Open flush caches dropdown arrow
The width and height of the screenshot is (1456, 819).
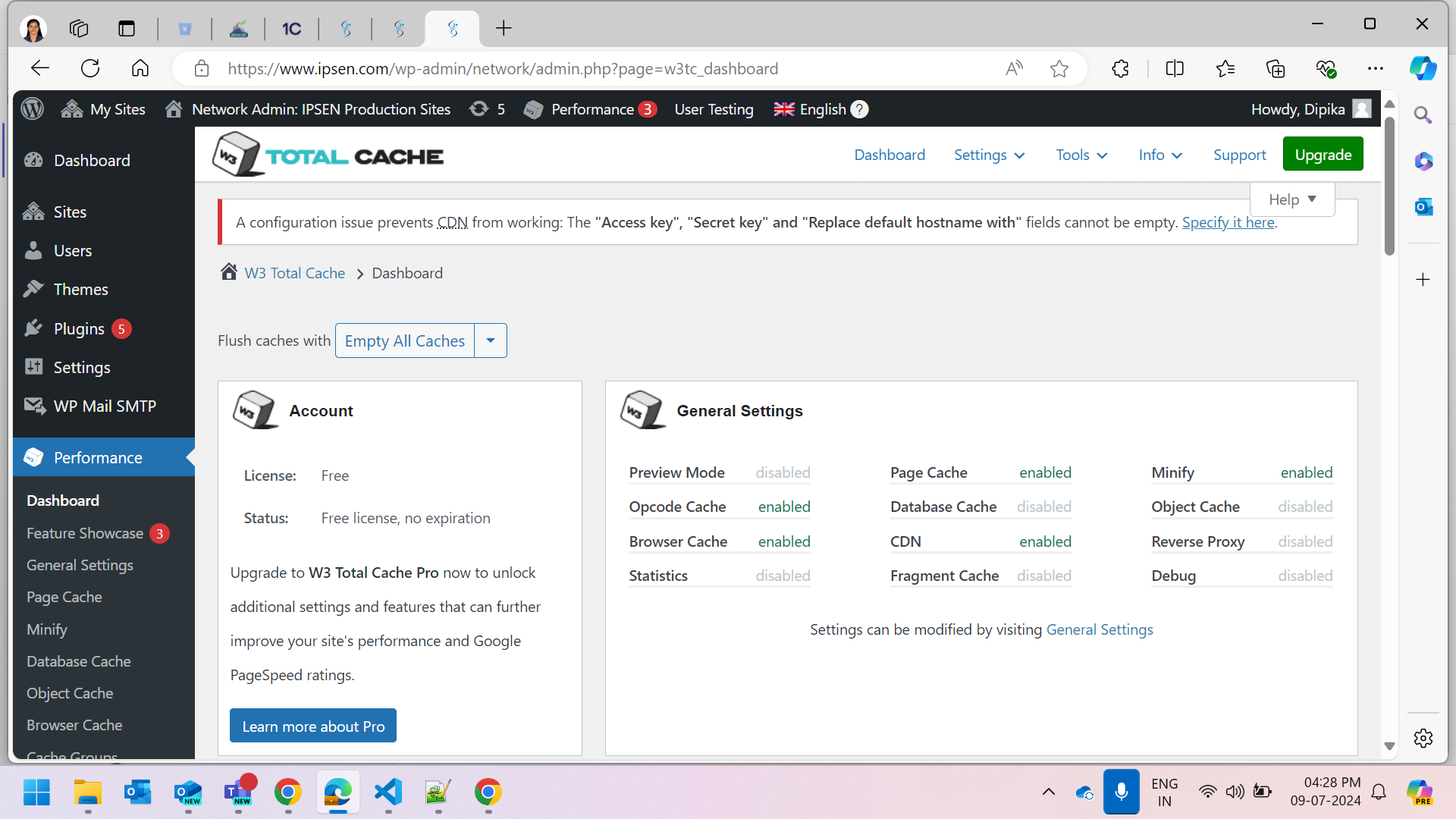491,340
